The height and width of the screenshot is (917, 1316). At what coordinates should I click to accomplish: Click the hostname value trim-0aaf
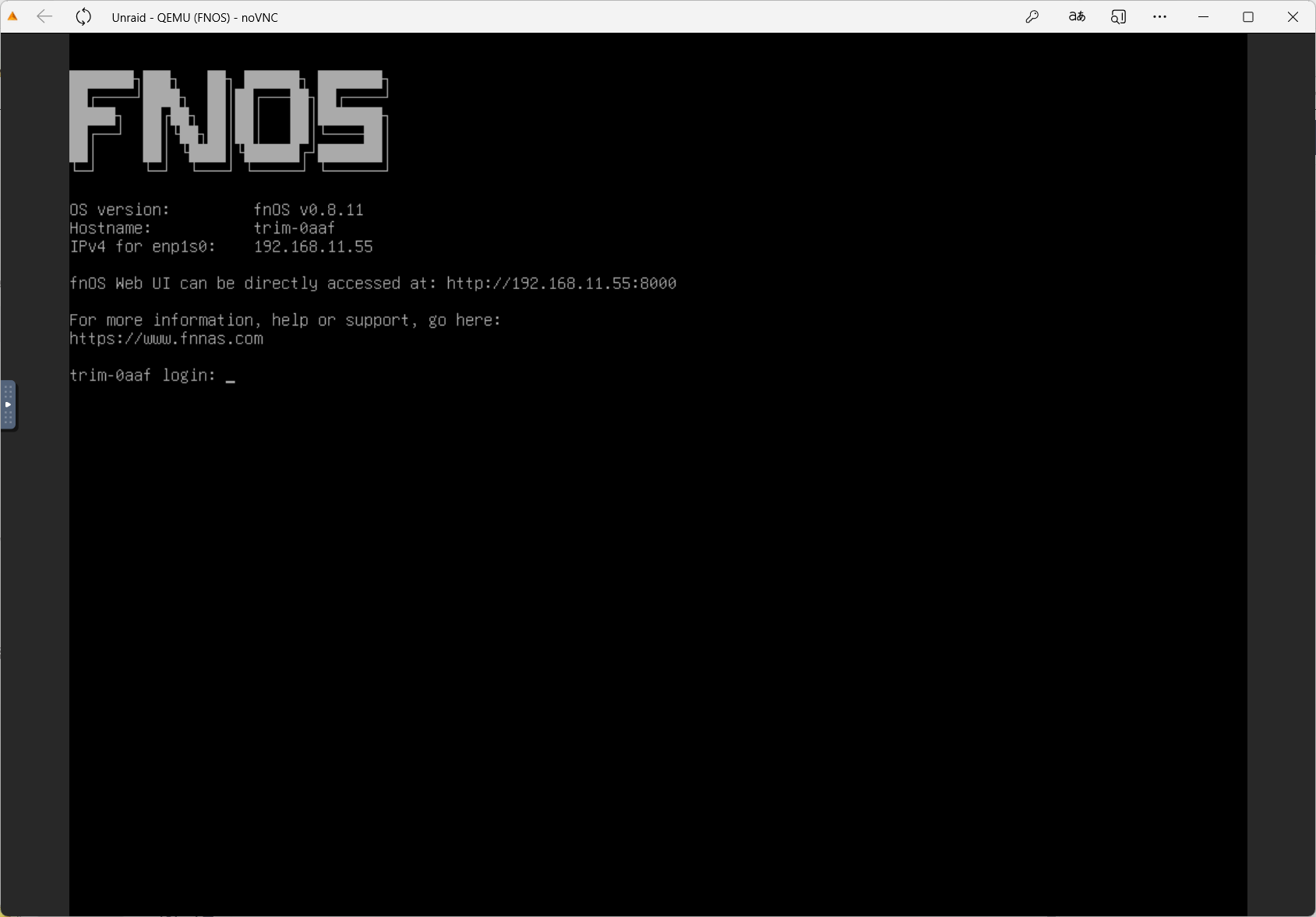coord(294,228)
